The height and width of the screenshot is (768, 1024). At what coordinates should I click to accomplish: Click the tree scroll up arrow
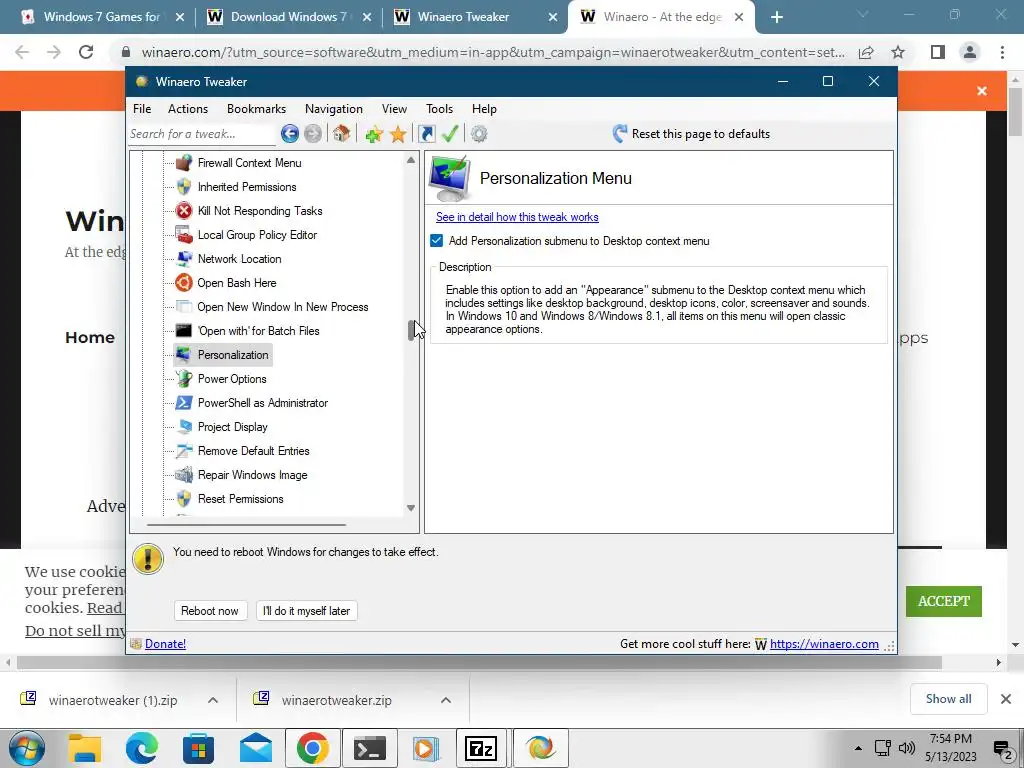click(x=411, y=160)
